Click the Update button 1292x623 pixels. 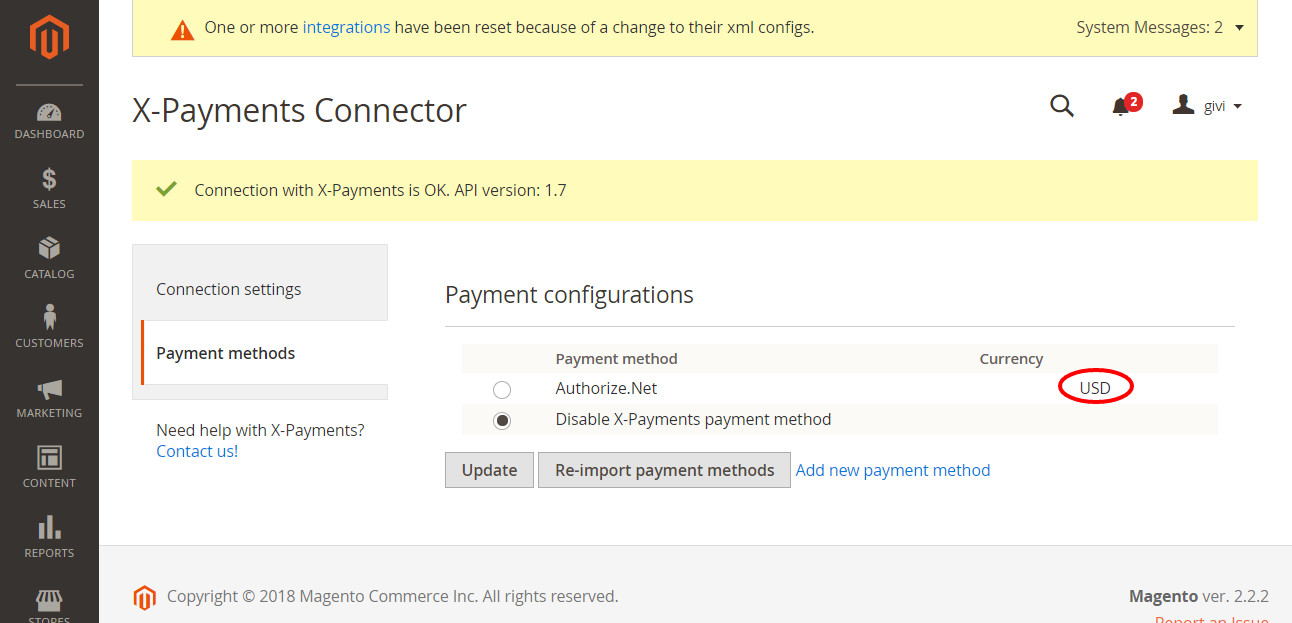point(489,470)
